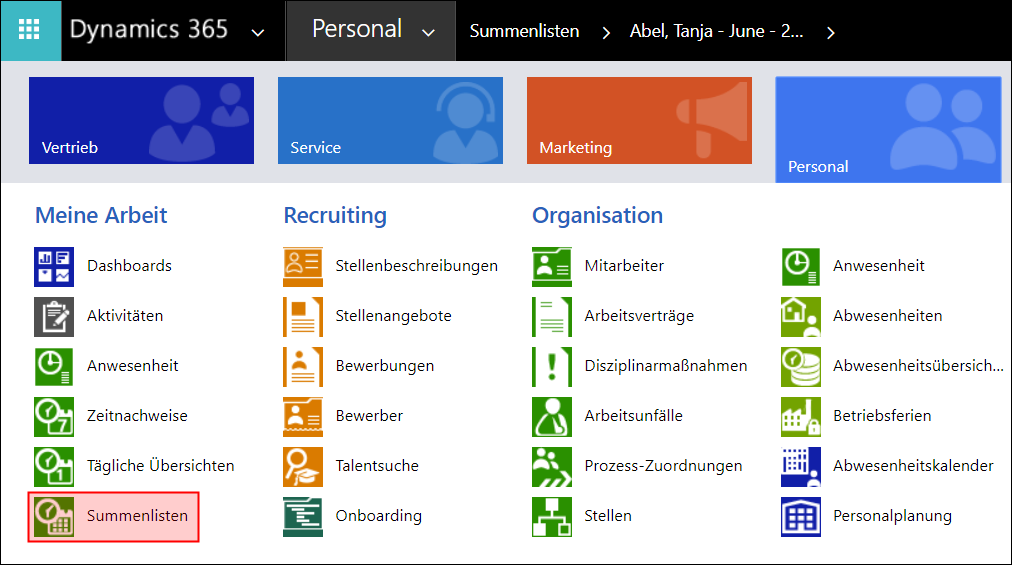Click the Betriebsferien icon
The height and width of the screenshot is (565, 1012).
click(x=801, y=416)
